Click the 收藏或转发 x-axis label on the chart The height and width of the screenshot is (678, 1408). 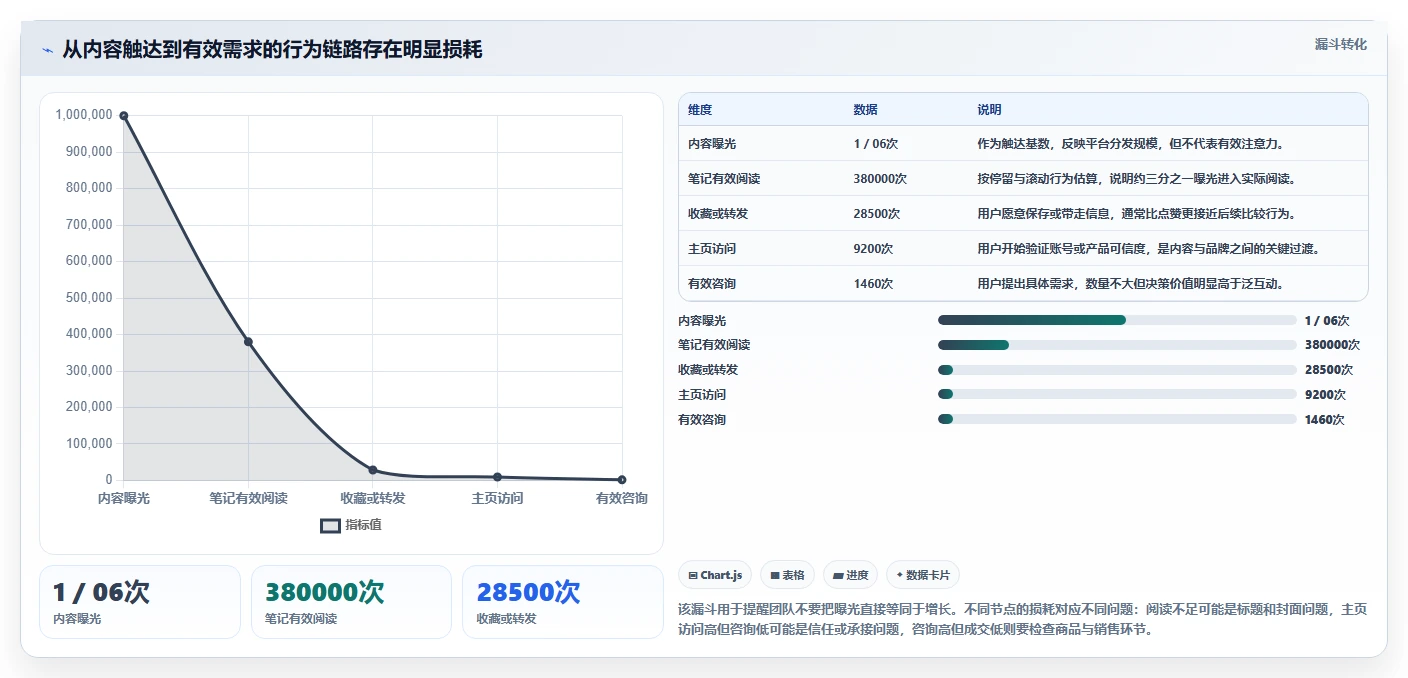tap(373, 498)
